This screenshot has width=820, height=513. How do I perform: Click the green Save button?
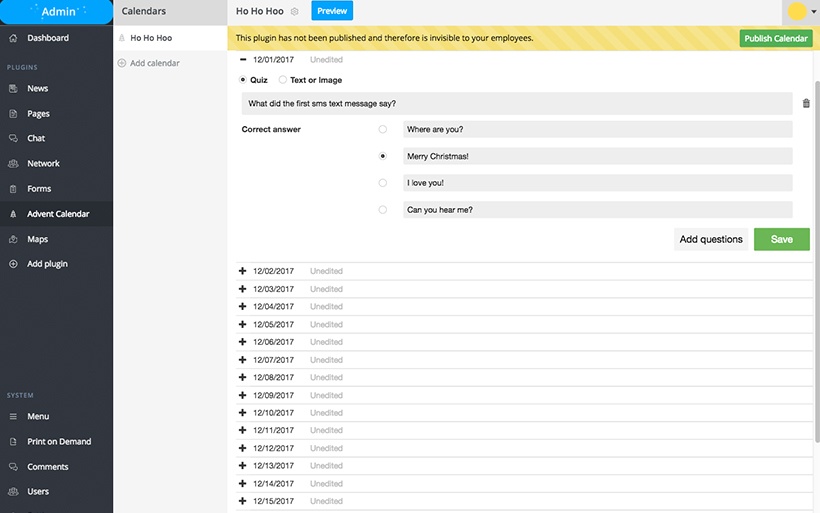pyautogui.click(x=781, y=239)
